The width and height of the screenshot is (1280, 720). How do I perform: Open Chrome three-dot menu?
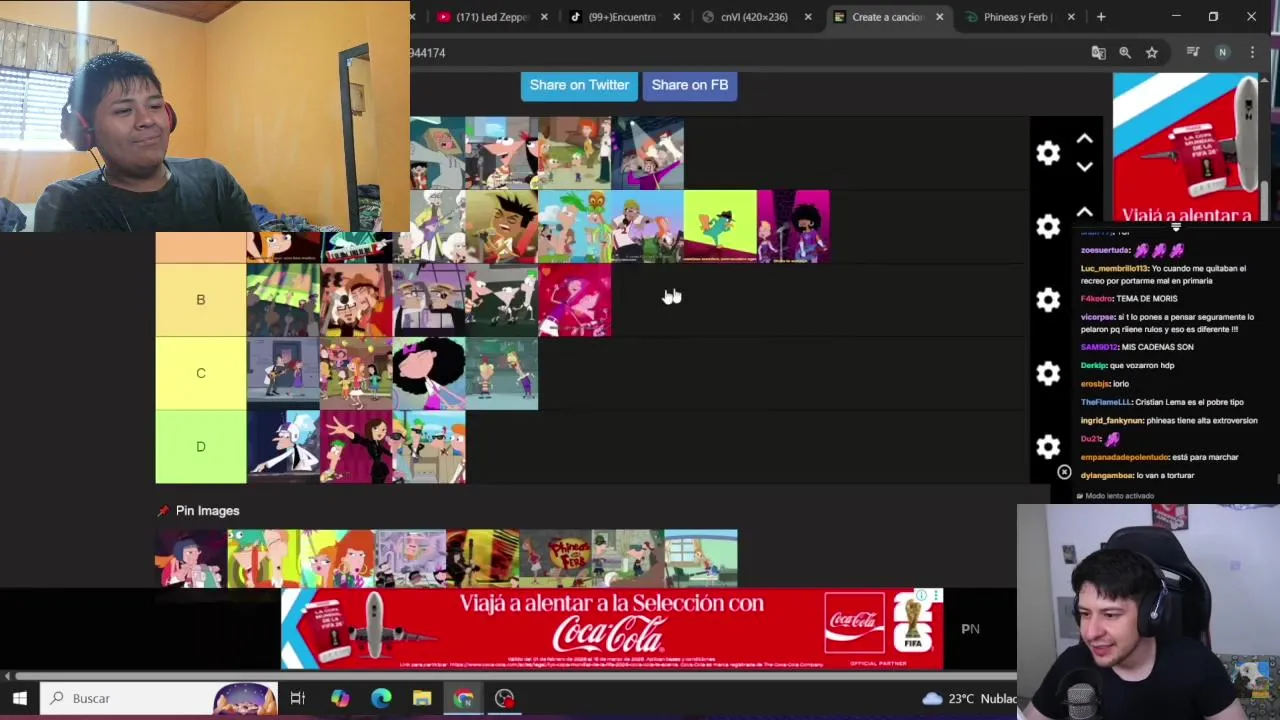[1252, 52]
